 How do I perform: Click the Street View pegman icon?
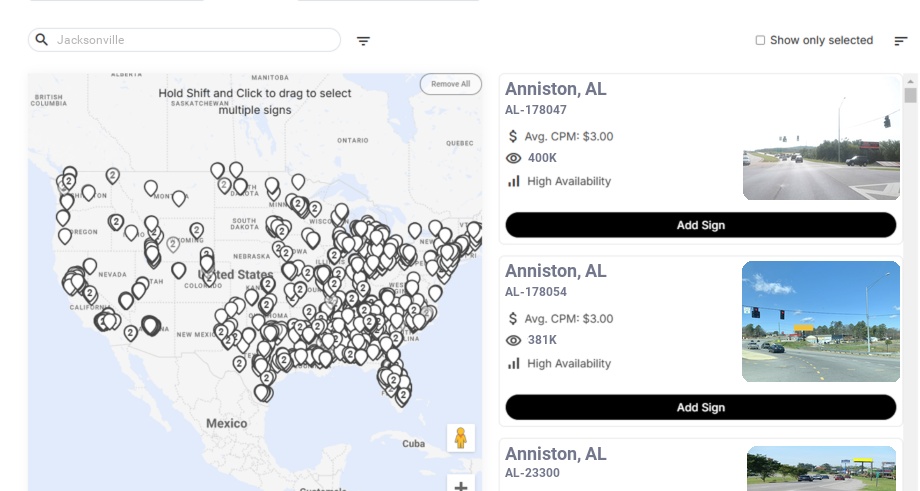[460, 438]
